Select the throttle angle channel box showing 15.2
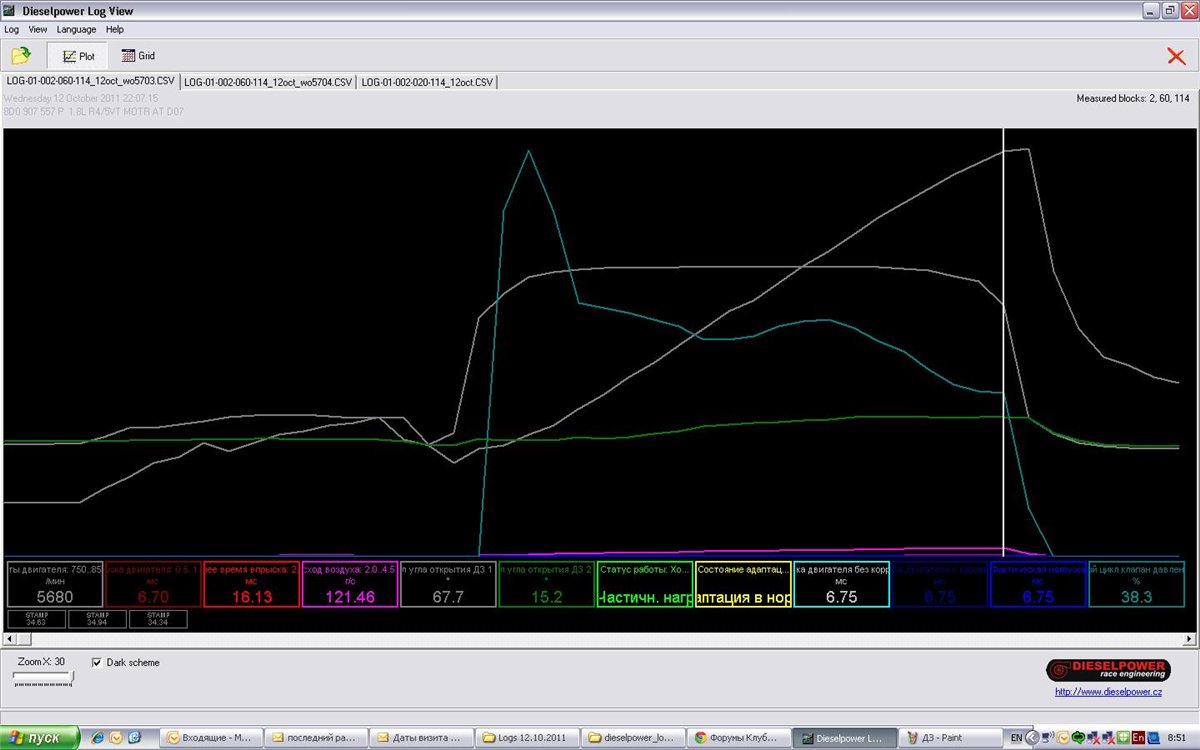Screen dimensions: 1200x750 (x=546, y=584)
